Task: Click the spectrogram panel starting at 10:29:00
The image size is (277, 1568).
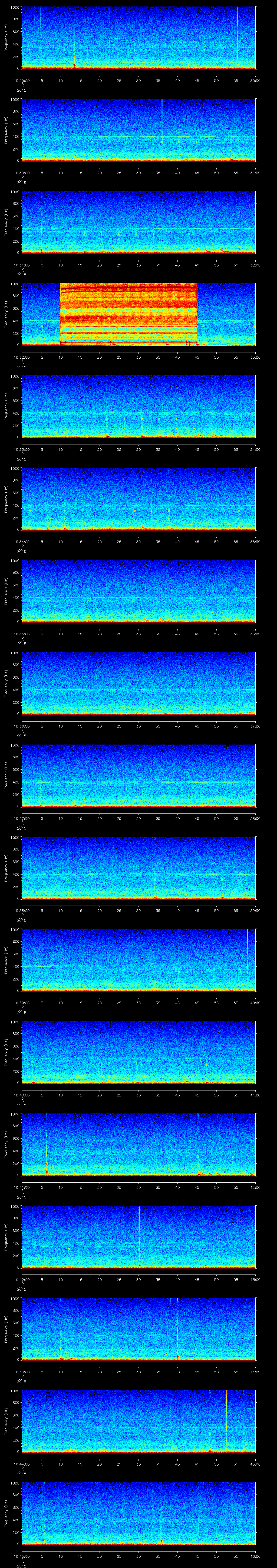Action: point(138,38)
